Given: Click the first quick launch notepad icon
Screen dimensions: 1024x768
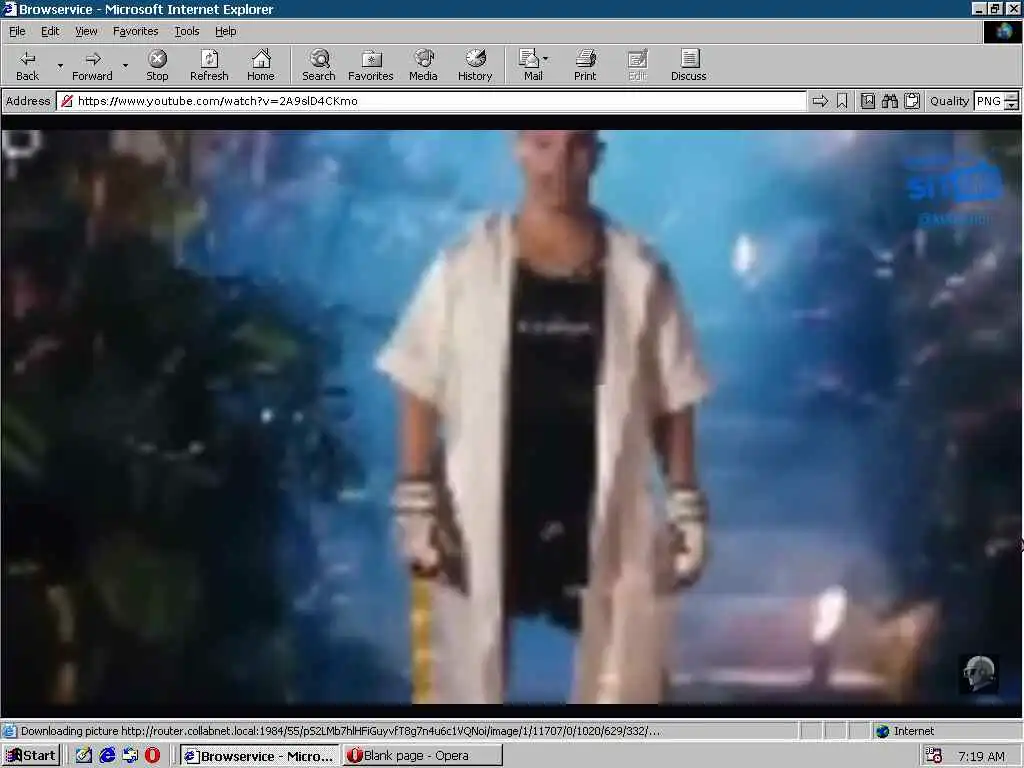Looking at the screenshot, I should (x=84, y=756).
